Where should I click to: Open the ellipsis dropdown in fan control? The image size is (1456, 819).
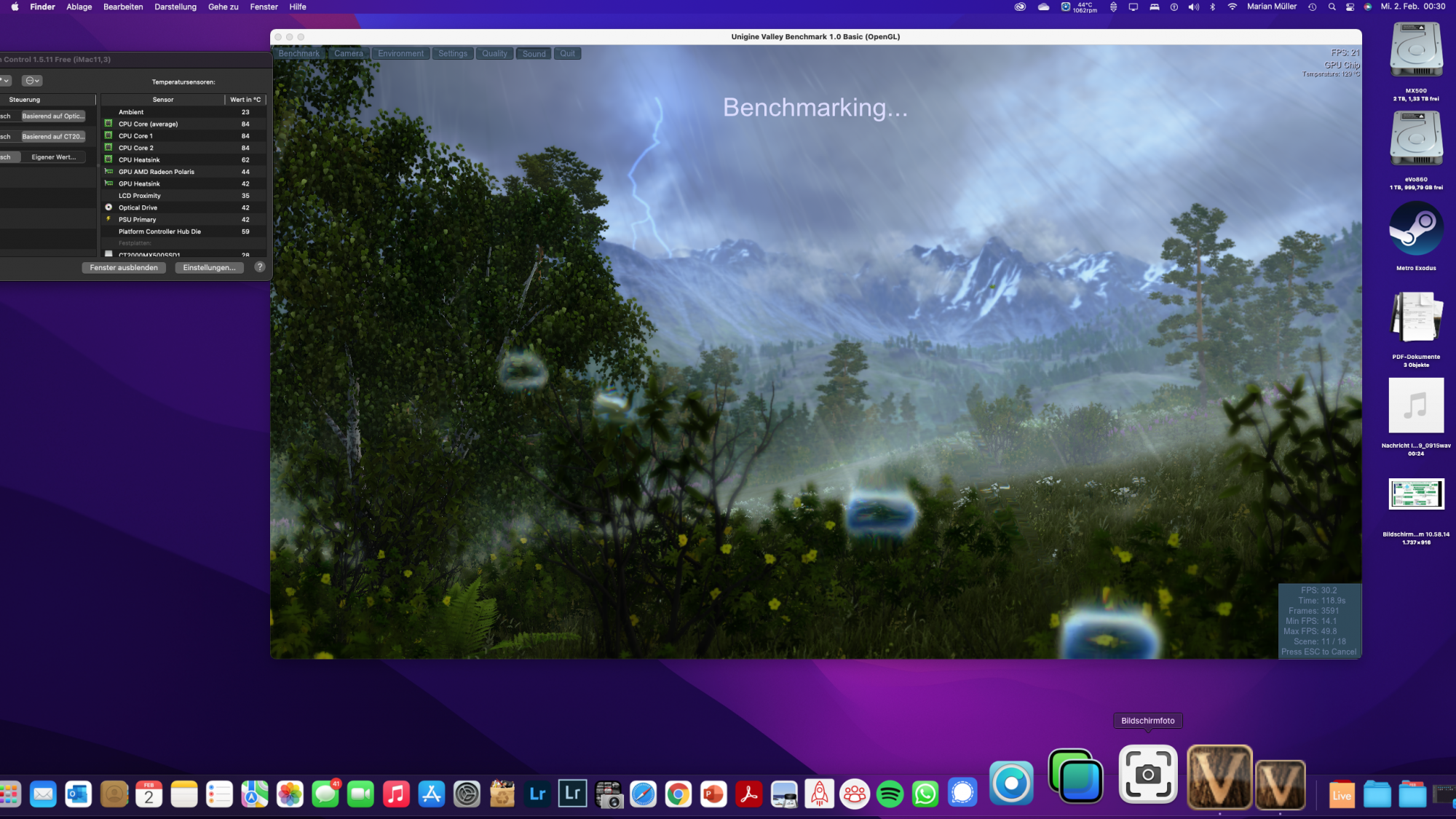point(32,81)
